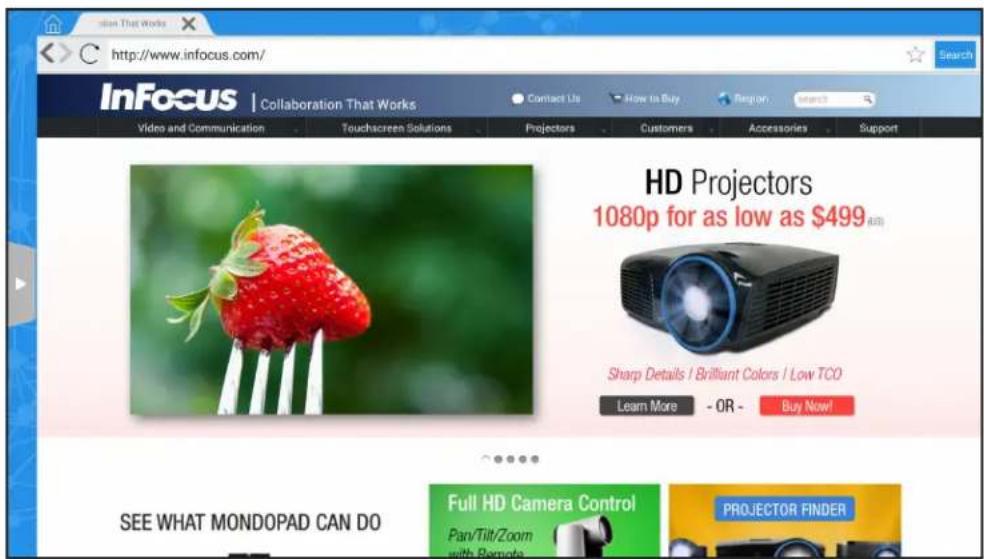The image size is (984, 559).
Task: Open Contact Us link
Action: tap(546, 98)
